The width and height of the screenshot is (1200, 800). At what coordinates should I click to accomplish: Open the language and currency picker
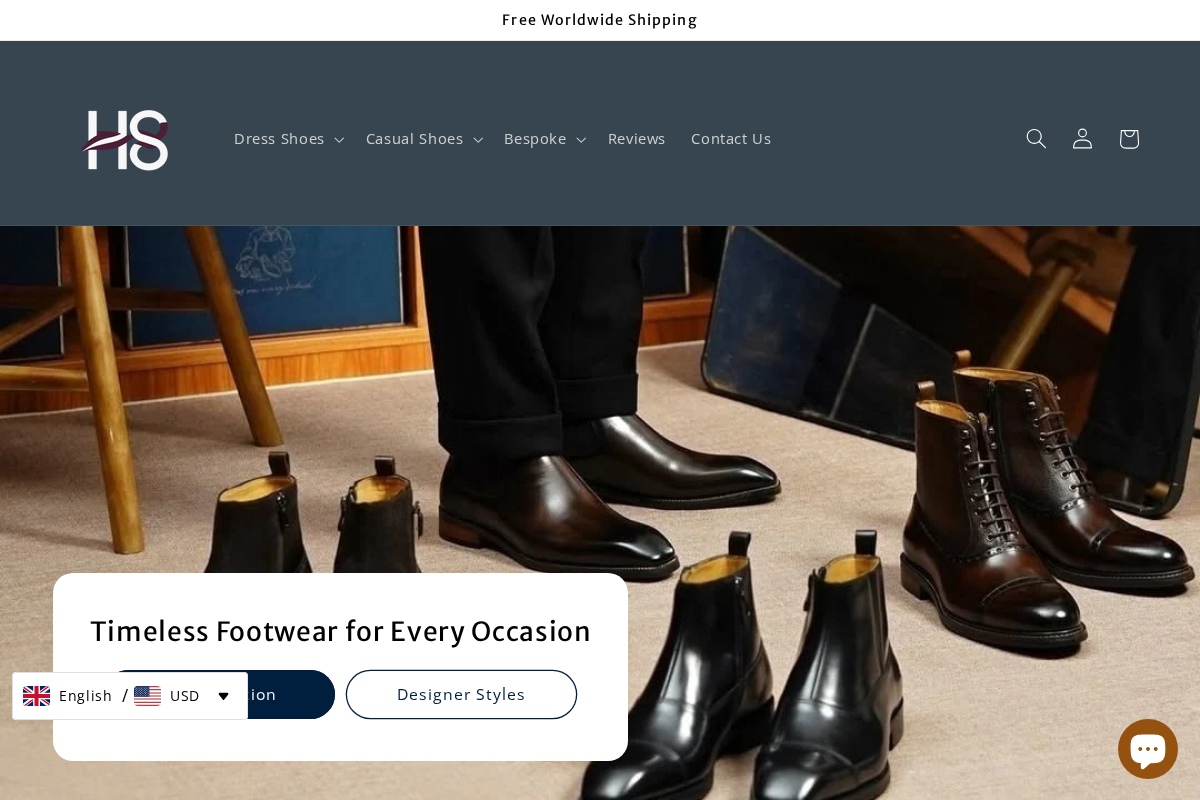click(129, 695)
